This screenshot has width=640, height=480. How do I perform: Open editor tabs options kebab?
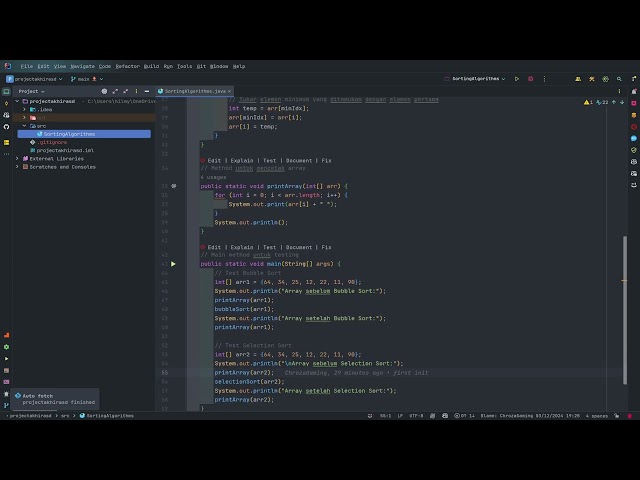coord(619,91)
